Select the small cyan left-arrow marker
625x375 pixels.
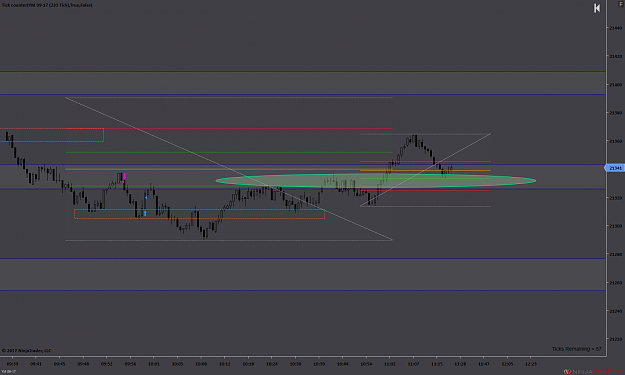click(146, 197)
